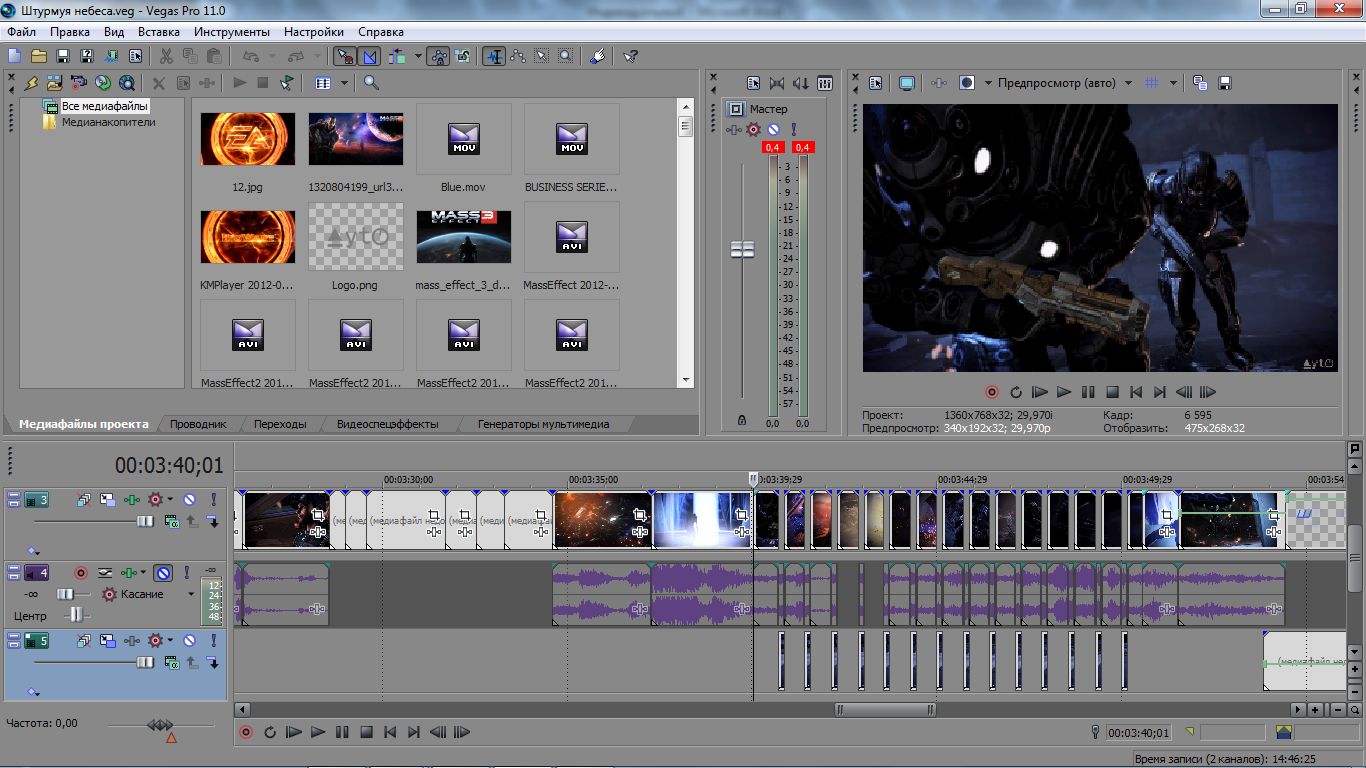Viewport: 1366px width, 768px height.
Task: Open the preview overlays grid dropdown arrow
Action: click(1173, 83)
